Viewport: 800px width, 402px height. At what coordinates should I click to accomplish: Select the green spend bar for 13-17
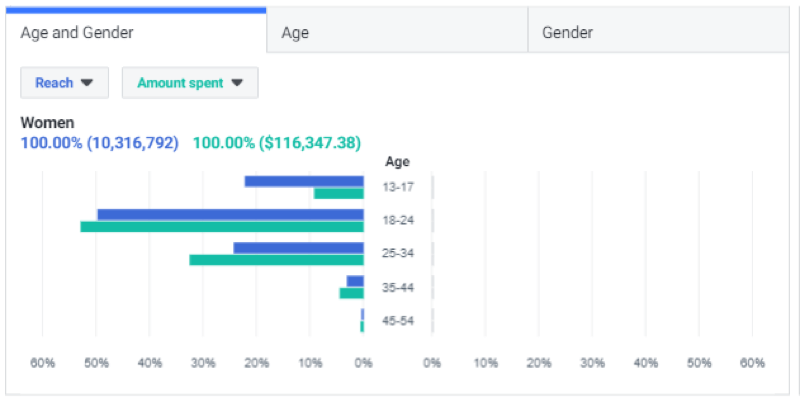(x=338, y=193)
